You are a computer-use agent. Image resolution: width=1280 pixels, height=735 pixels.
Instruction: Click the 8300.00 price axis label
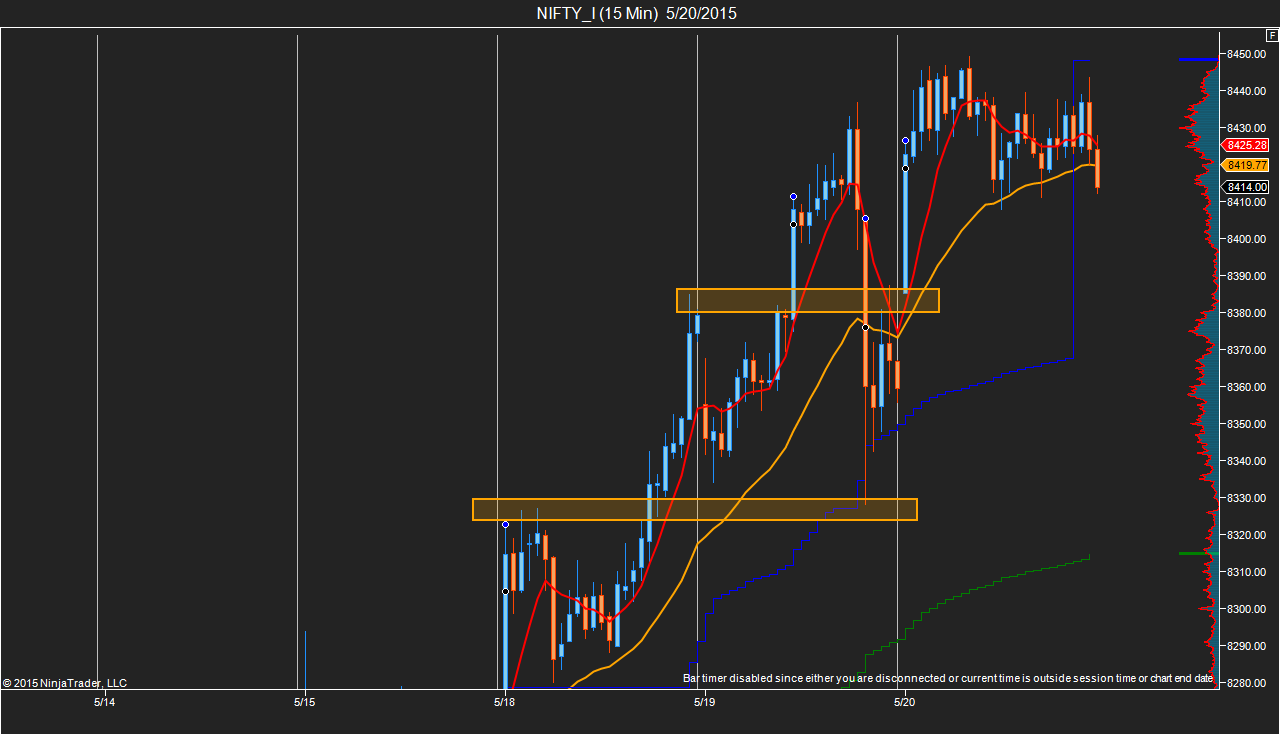coord(1247,609)
